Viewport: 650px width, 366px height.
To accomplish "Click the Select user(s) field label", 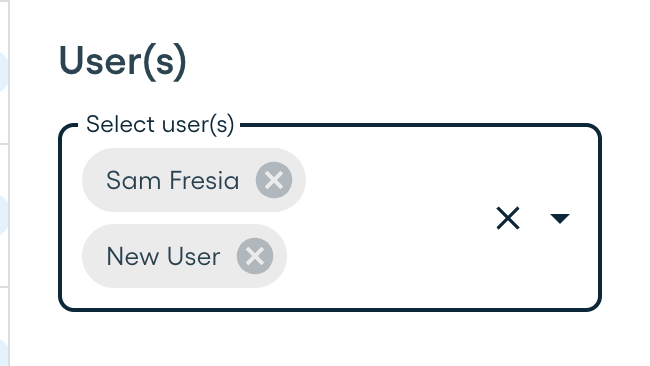I will coord(160,124).
